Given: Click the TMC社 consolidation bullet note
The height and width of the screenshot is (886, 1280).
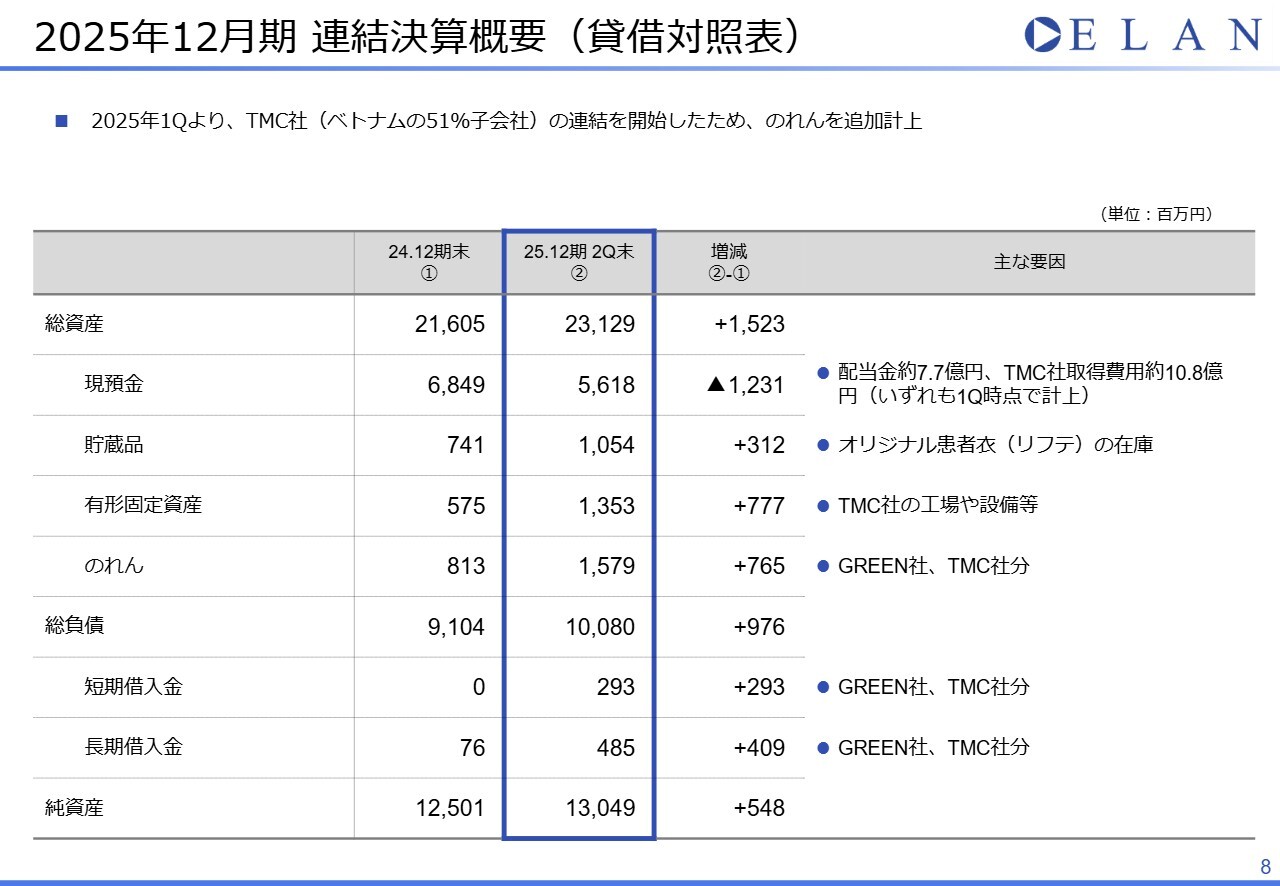Looking at the screenshot, I should click(x=506, y=122).
